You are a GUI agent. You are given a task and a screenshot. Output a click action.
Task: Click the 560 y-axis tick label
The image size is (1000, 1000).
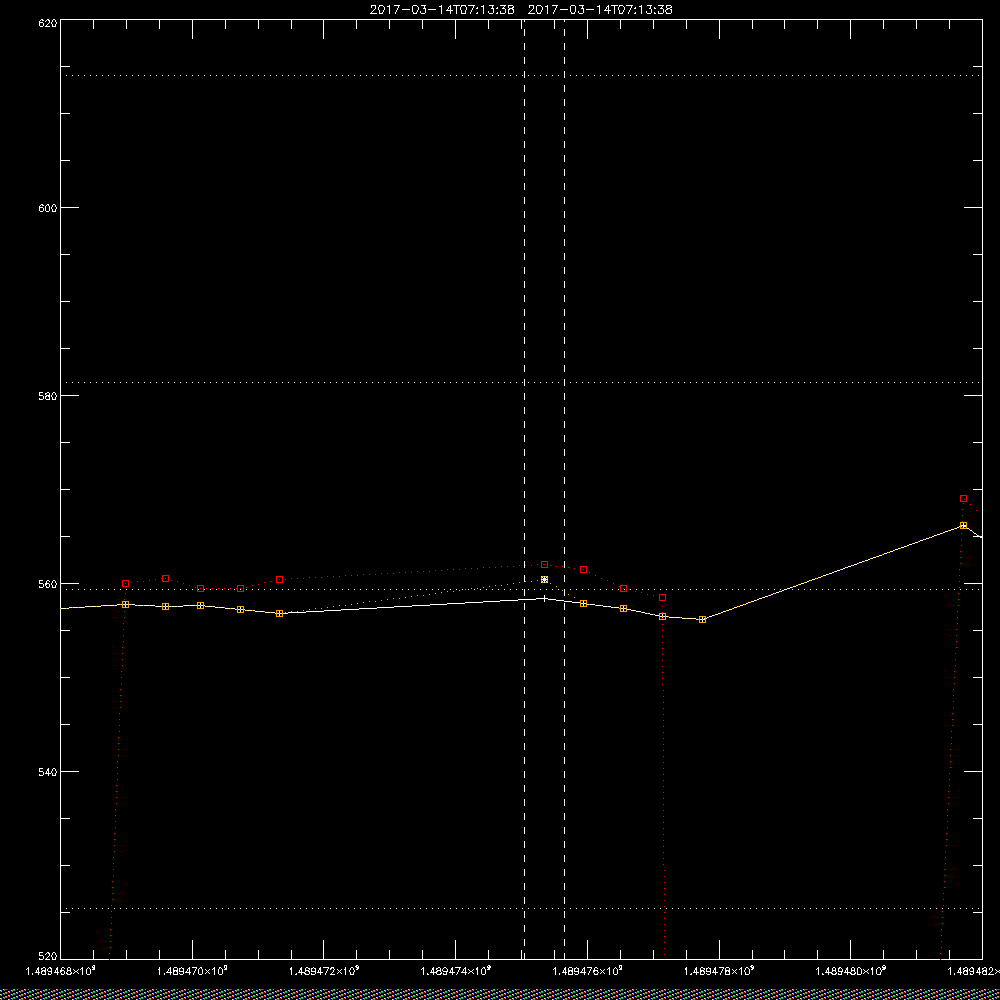48,584
